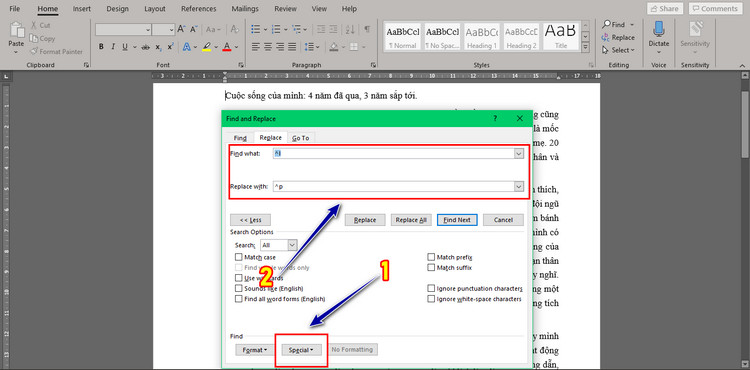Click the Copy icon
The height and width of the screenshot is (370, 750).
click(x=33, y=38)
